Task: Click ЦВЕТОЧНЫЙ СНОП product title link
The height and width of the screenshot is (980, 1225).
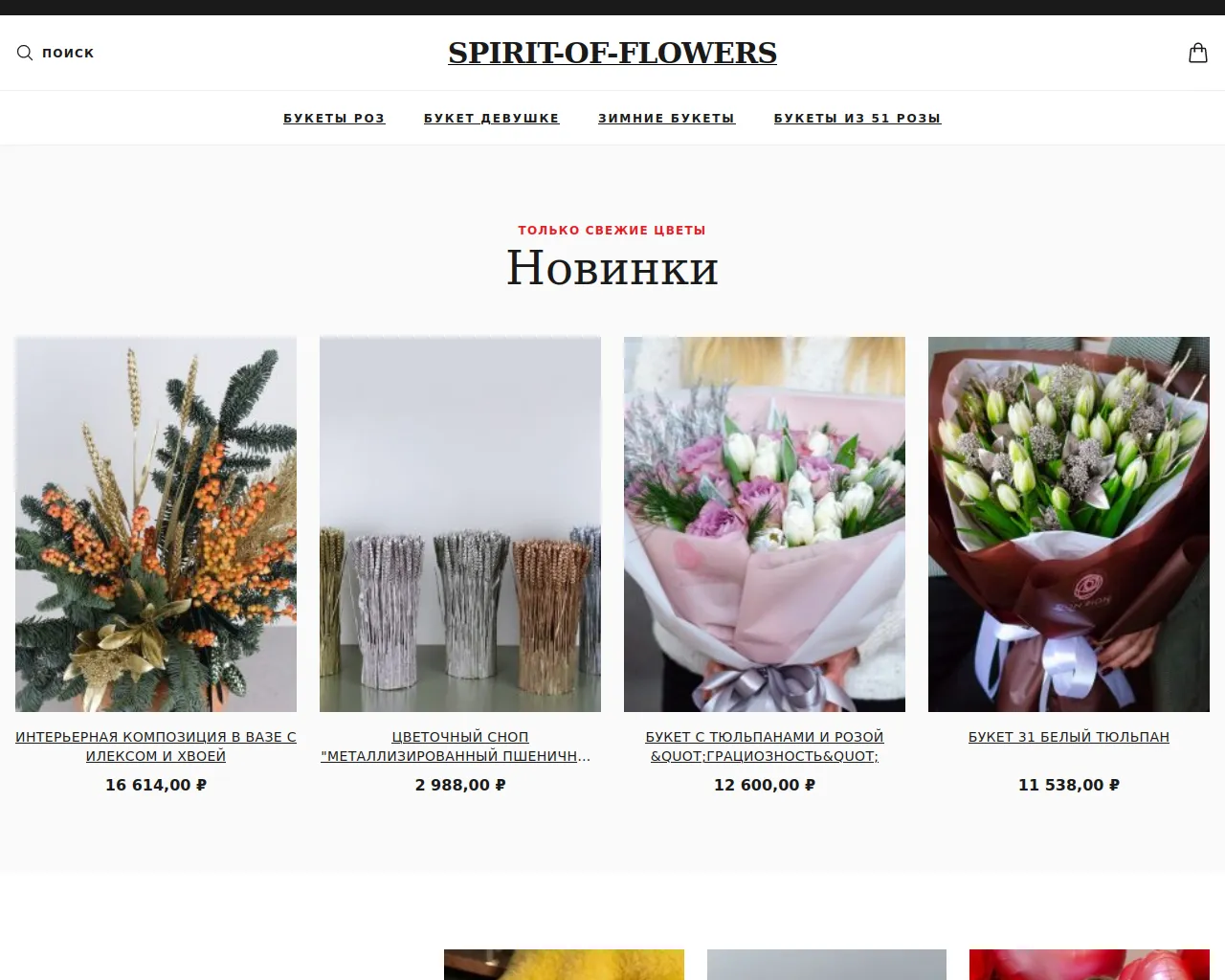Action: click(x=460, y=746)
